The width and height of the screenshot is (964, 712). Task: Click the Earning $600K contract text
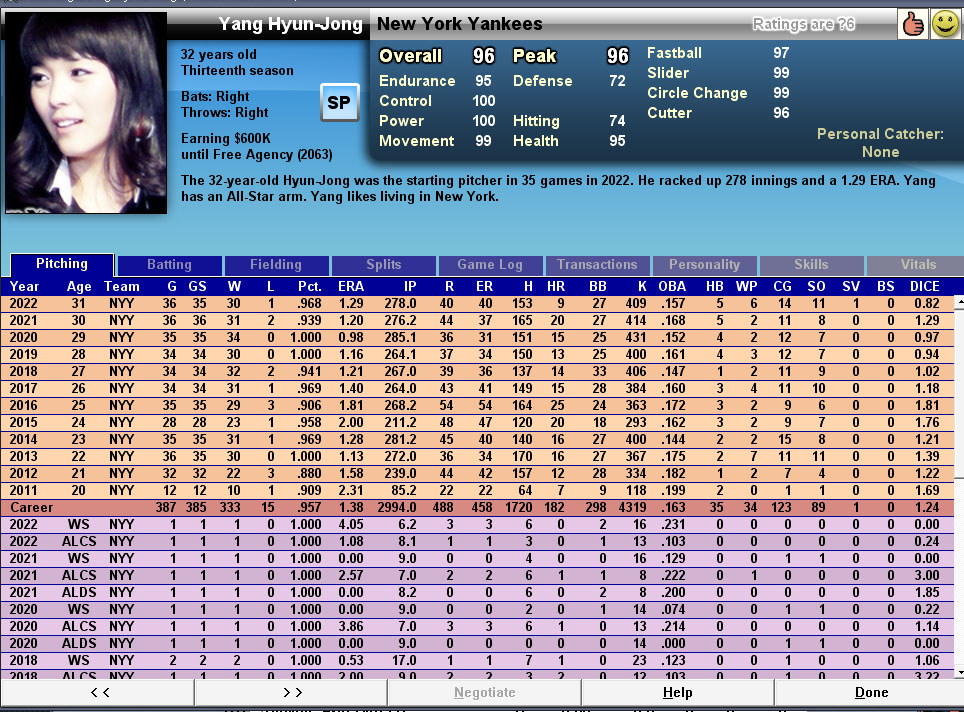pyautogui.click(x=226, y=138)
